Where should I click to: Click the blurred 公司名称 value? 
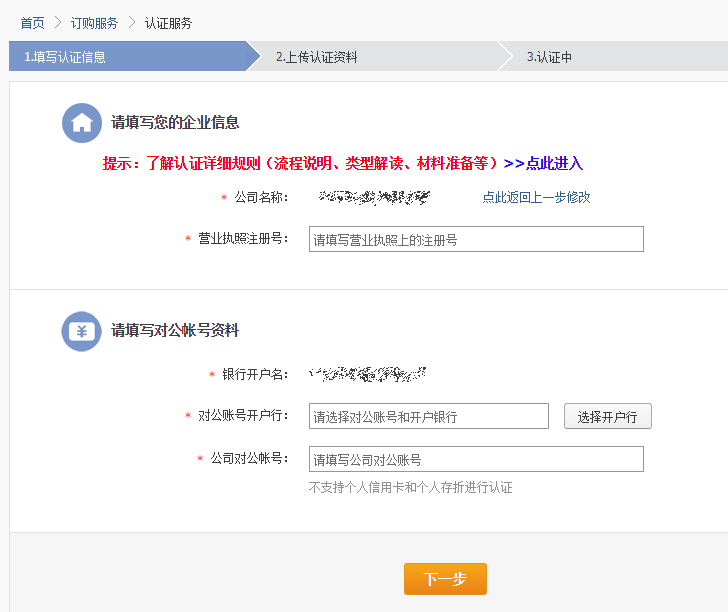[373, 197]
